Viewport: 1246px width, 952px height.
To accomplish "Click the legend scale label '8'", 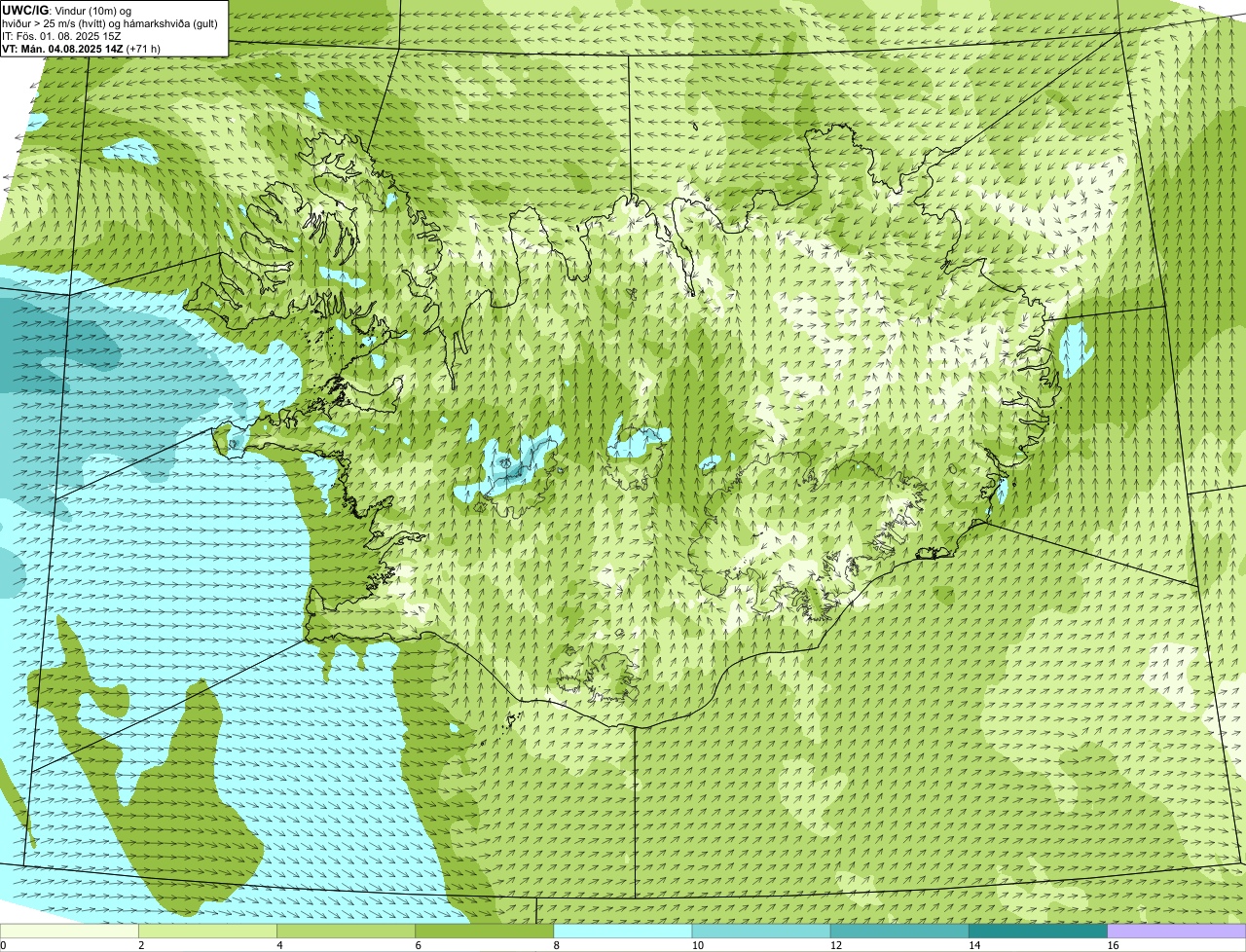I will (556, 945).
